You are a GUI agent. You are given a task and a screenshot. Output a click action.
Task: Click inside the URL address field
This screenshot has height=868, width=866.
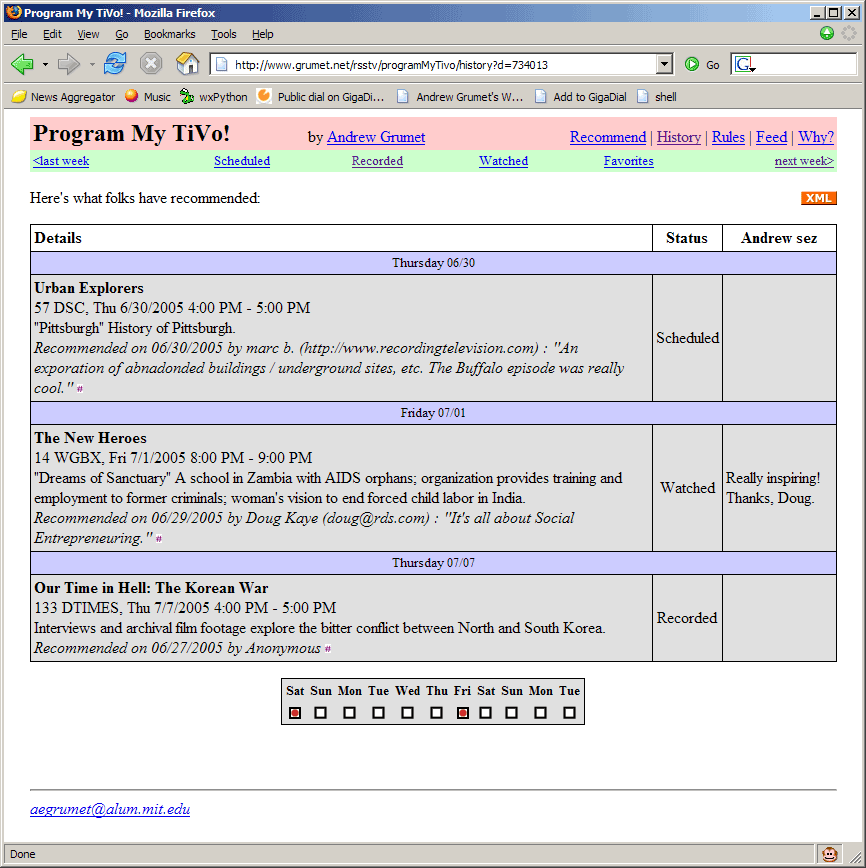pos(440,64)
